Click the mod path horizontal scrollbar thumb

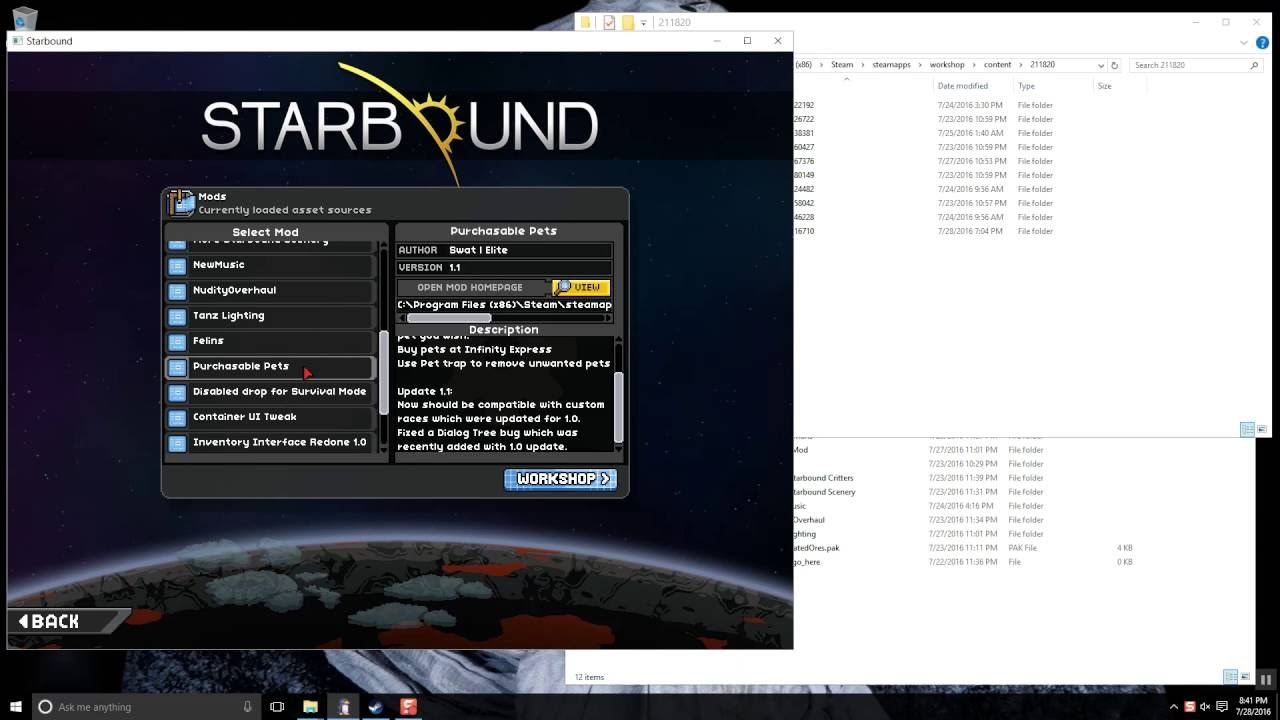(449, 318)
